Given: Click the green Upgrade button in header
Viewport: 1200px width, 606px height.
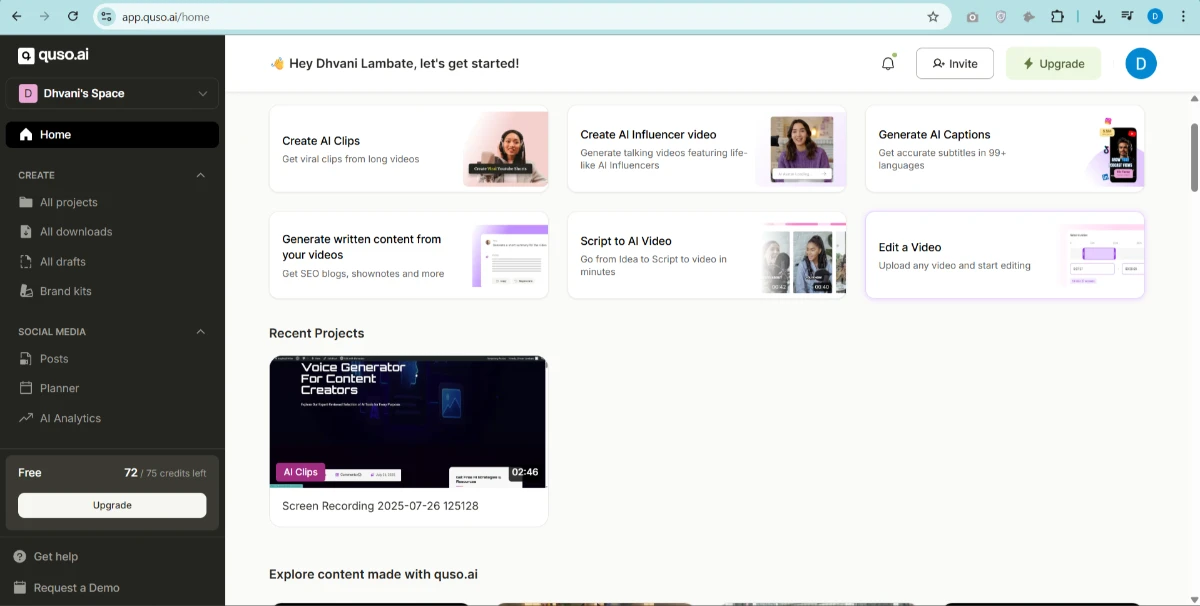Looking at the screenshot, I should coord(1053,63).
